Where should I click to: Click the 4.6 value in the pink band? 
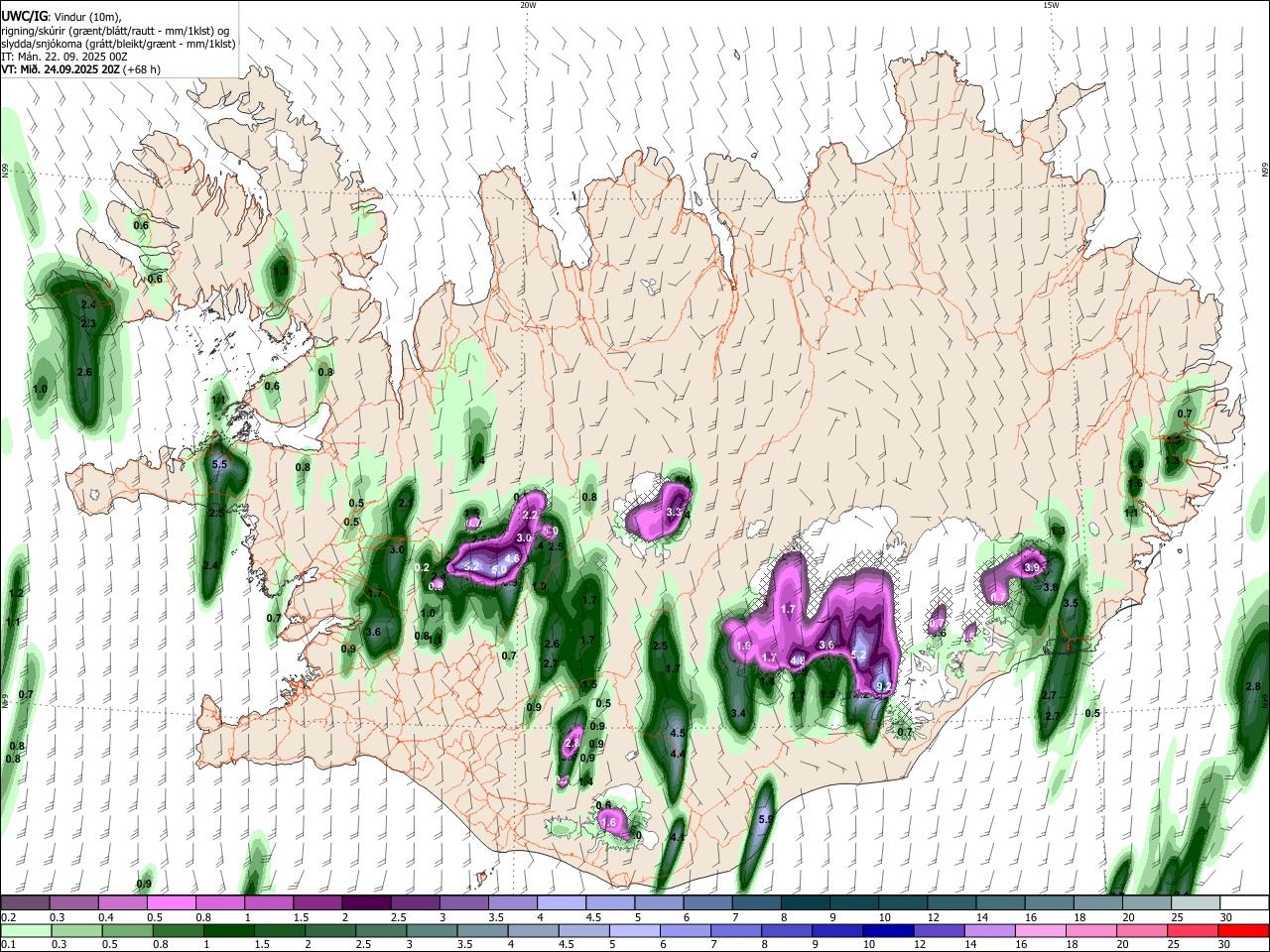(513, 558)
